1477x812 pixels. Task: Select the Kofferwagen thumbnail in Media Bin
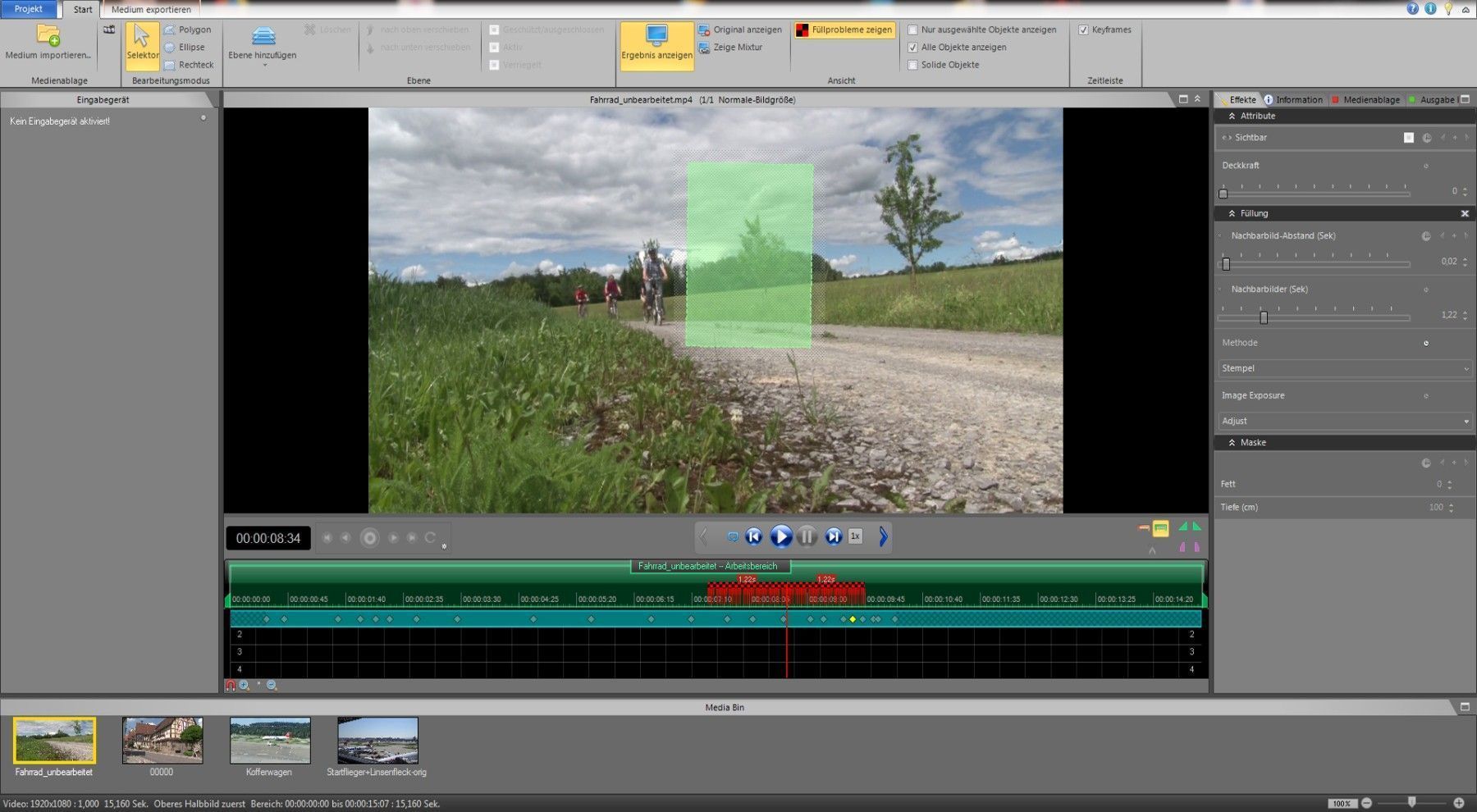270,741
